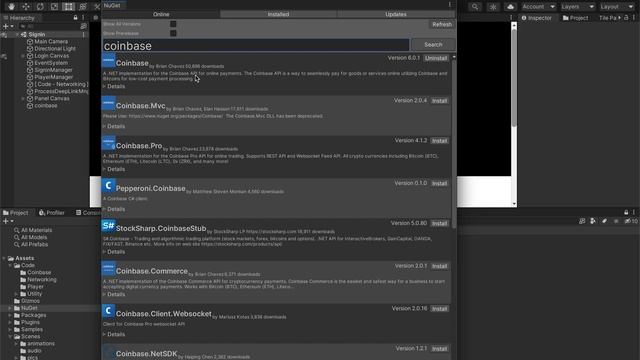Image resolution: width=640 pixels, height=360 pixels.
Task: Open the Profiler tab in bottom panel
Action: [52, 213]
